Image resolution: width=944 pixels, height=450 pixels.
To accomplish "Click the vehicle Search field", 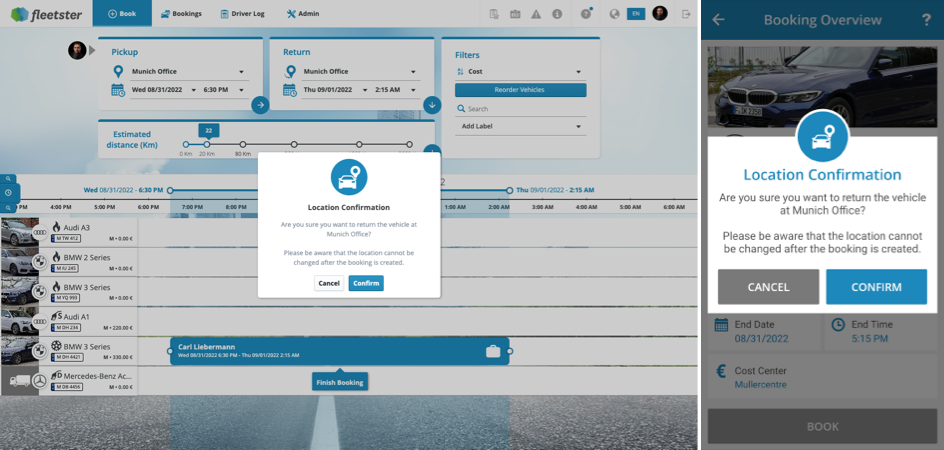I will 520,109.
